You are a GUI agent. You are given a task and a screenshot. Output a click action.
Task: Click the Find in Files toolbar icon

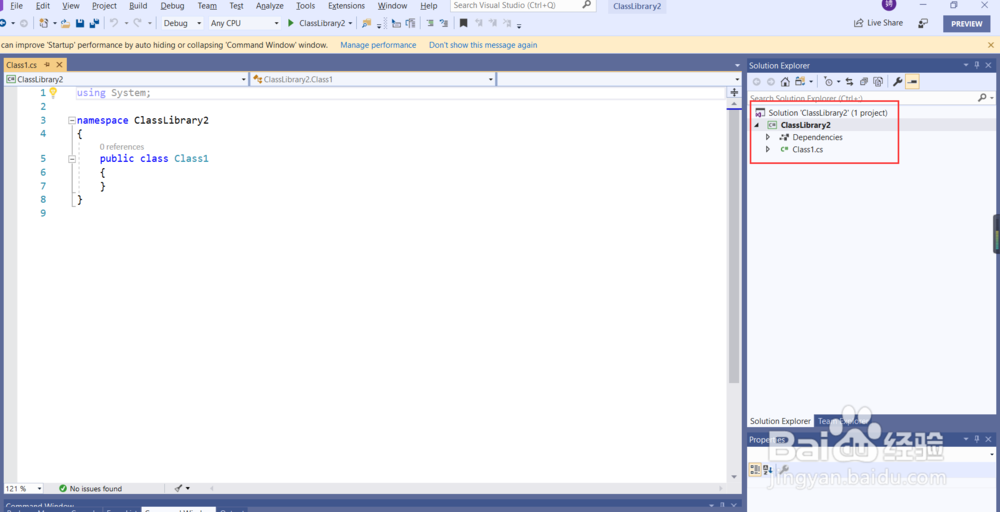pos(366,23)
